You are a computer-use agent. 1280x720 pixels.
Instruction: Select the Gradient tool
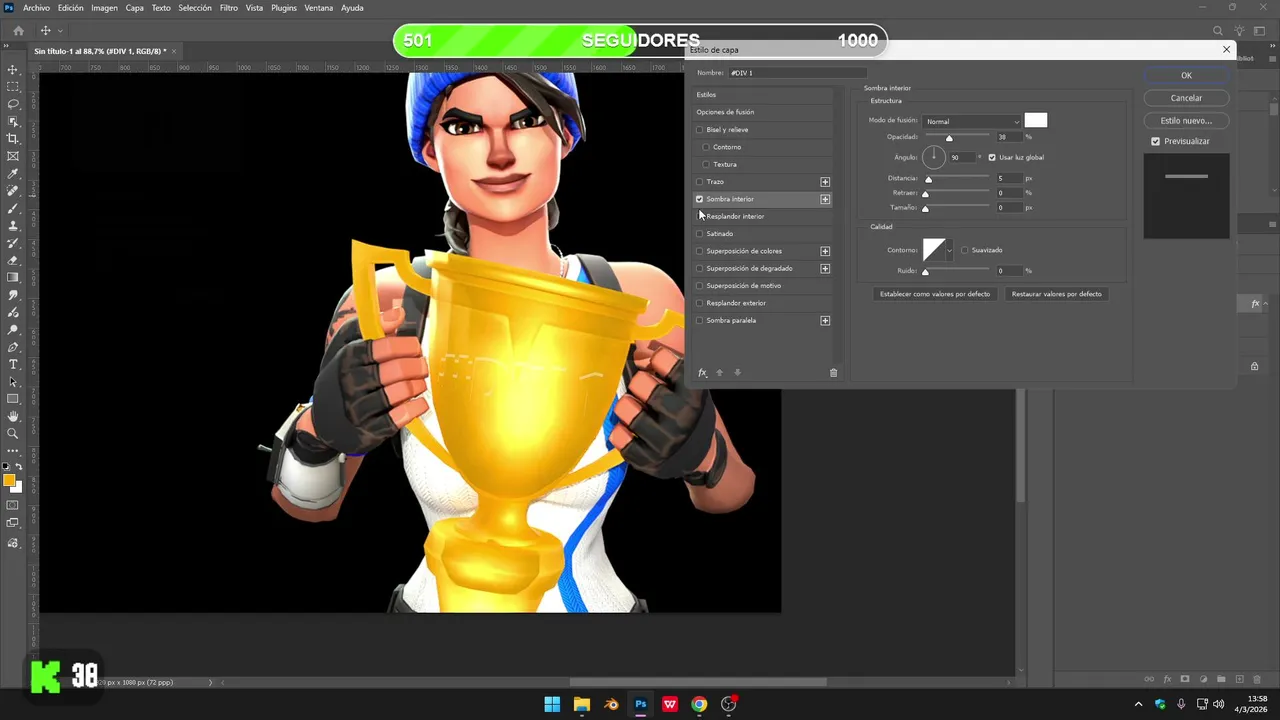coord(13,278)
